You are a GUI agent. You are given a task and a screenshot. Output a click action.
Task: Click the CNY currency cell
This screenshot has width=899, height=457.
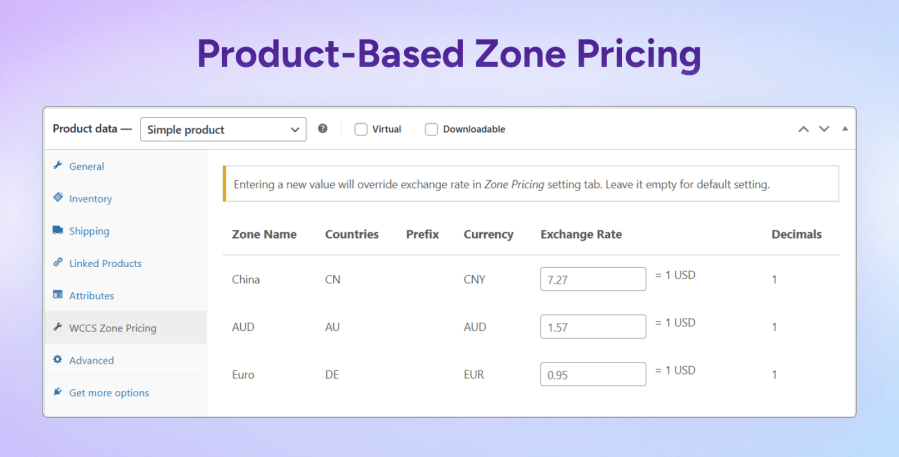(475, 279)
